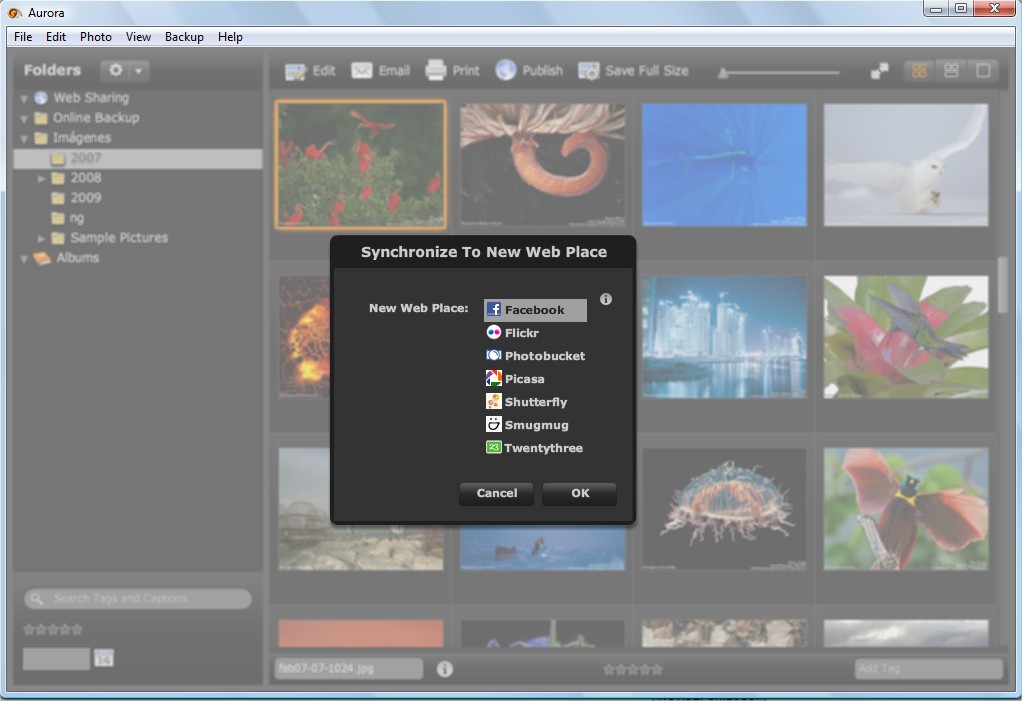Expand the 2008 folder
Image resolution: width=1022 pixels, height=701 pixels.
(41, 179)
